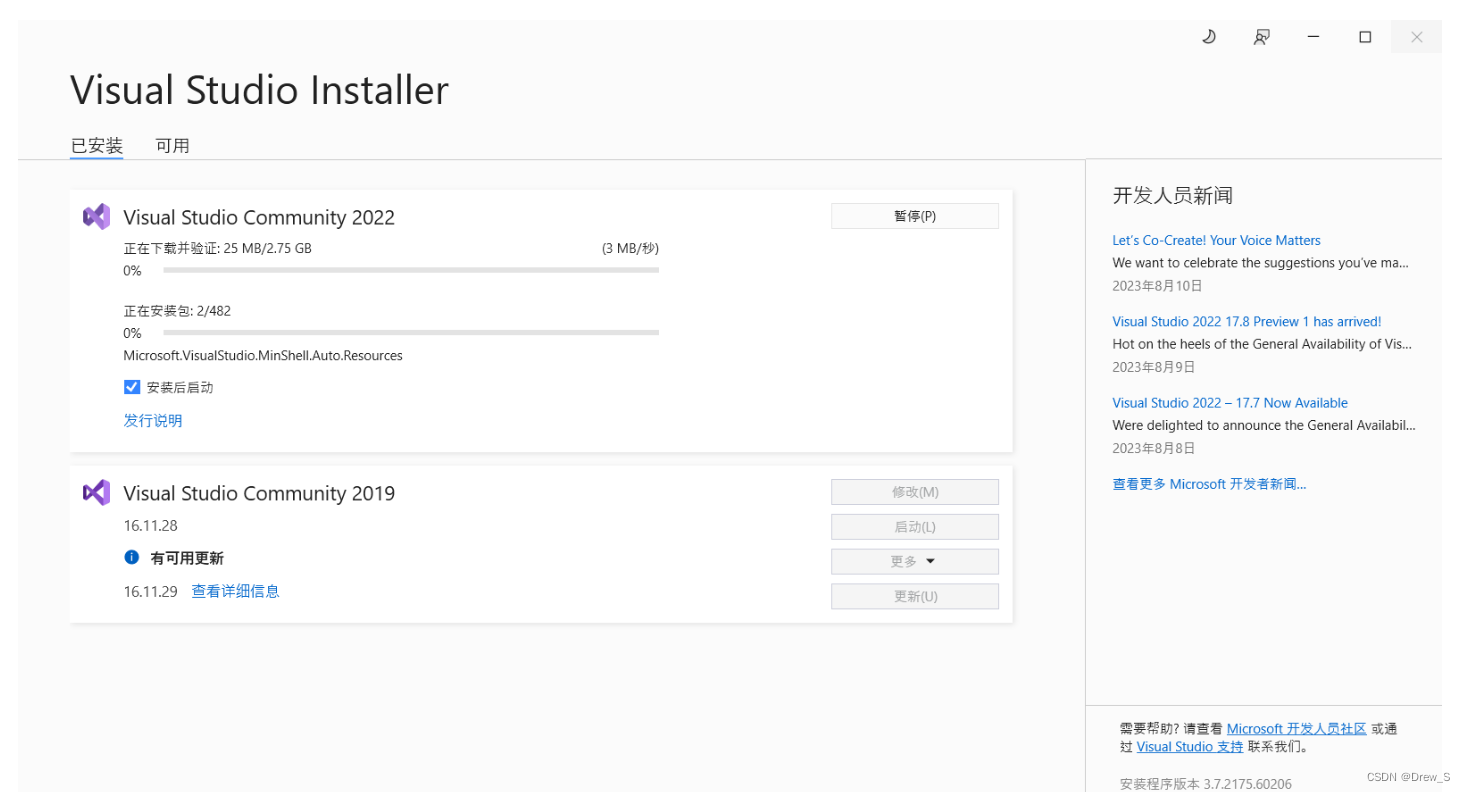Click the blue update-available info icon

click(x=131, y=557)
